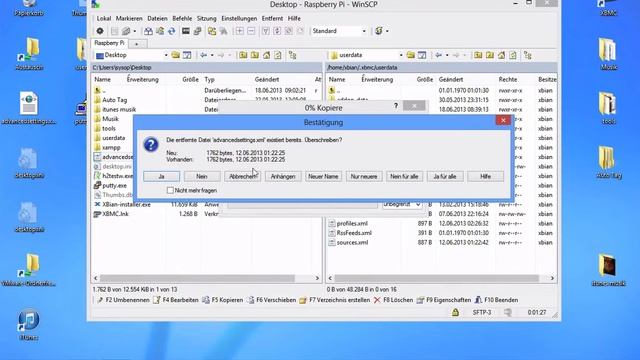Screen dimensions: 640x360
Task: Click the queue icon in main toolbar
Action: (126, 31)
